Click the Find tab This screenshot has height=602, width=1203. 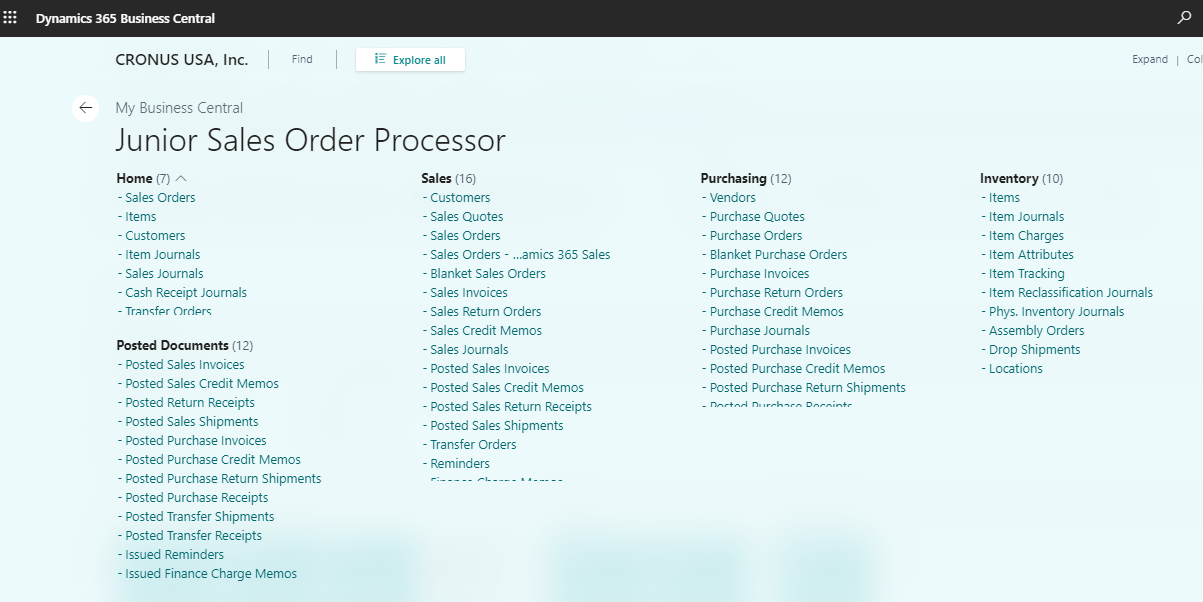pyautogui.click(x=302, y=60)
